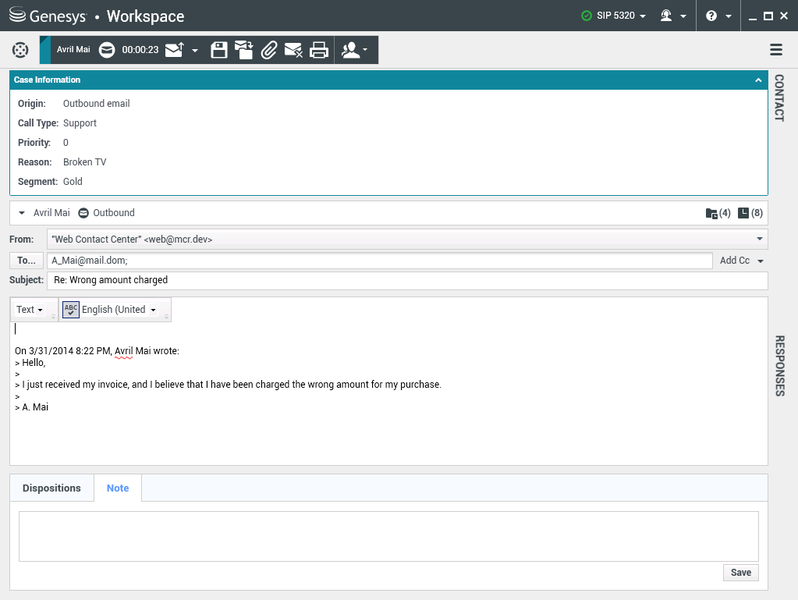This screenshot has height=600, width=798.
Task: Click the note text box
Action: click(388, 536)
